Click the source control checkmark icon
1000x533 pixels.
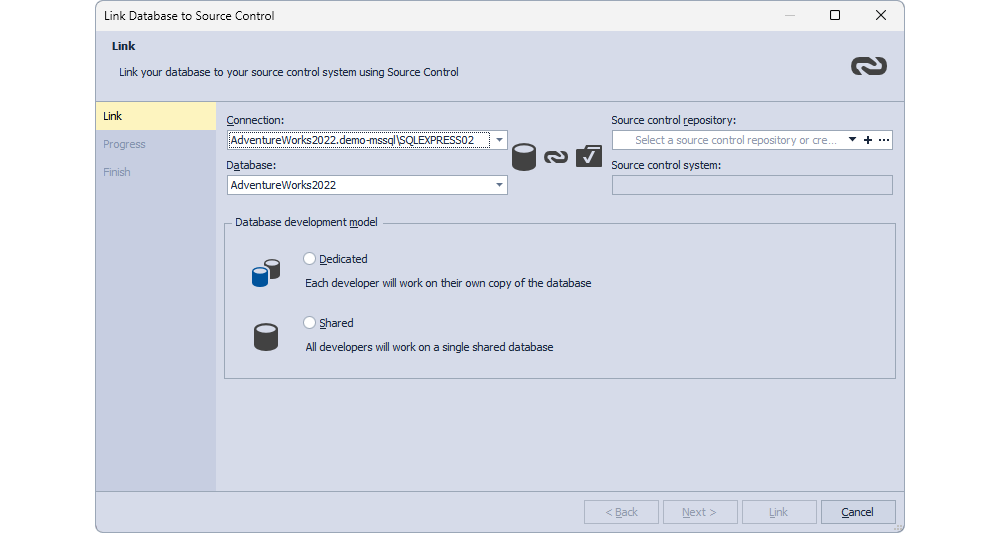(x=589, y=156)
